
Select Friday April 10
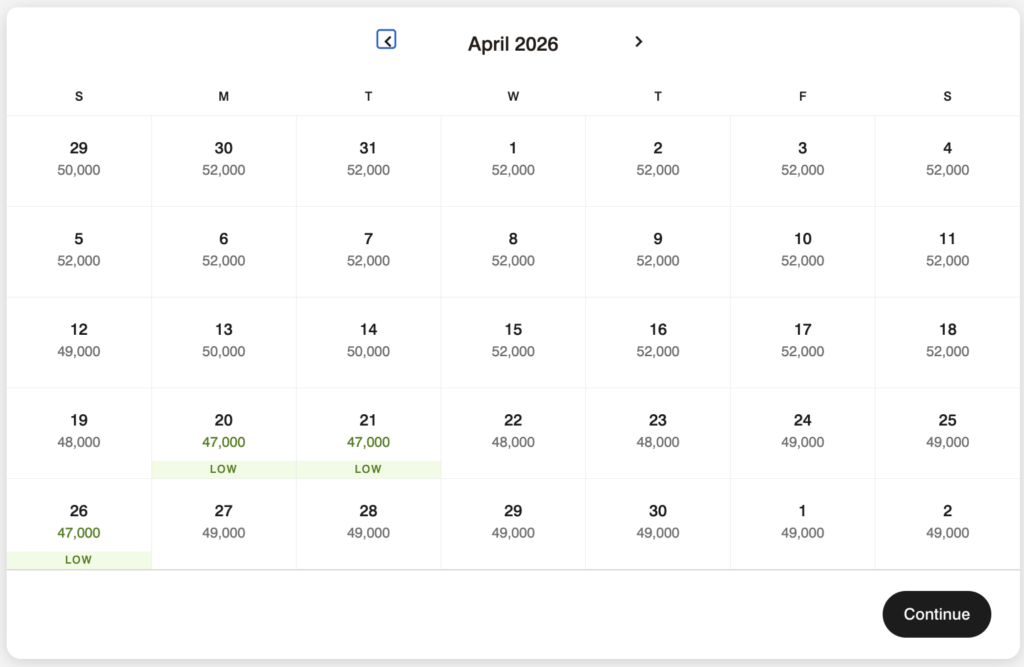point(803,249)
